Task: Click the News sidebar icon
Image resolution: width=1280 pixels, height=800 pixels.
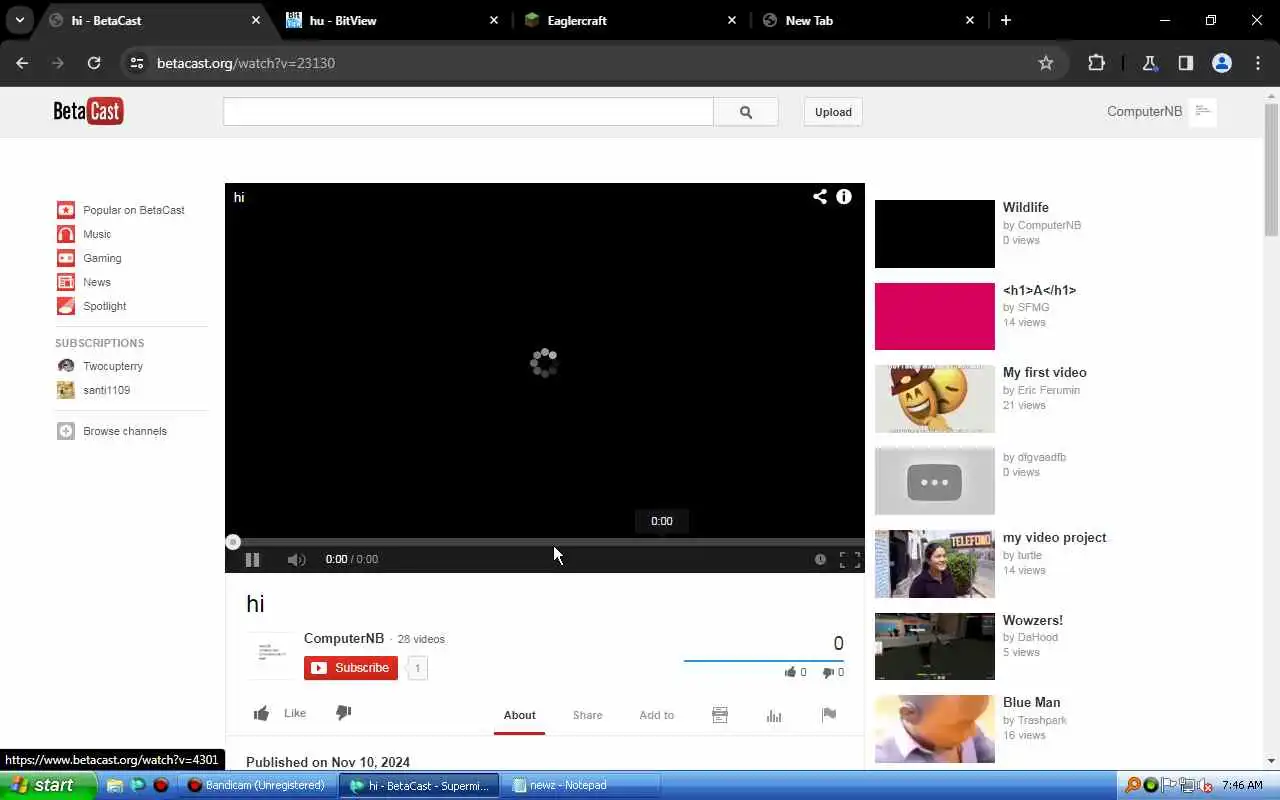Action: click(66, 282)
